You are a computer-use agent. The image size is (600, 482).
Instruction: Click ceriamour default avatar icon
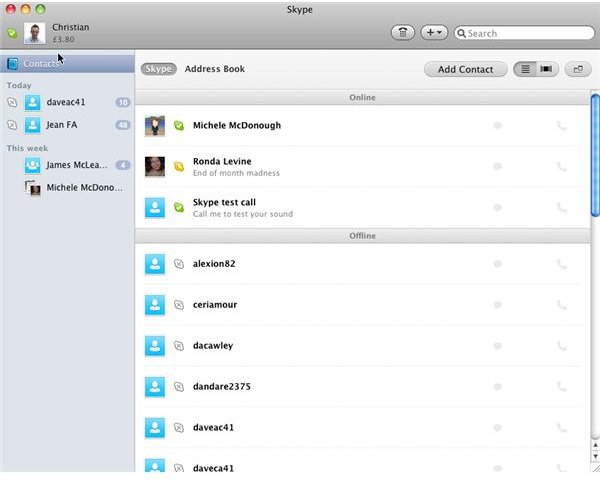[x=155, y=305]
